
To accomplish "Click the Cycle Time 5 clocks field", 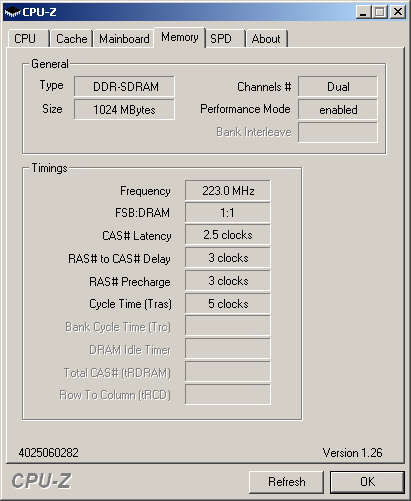I will point(228,304).
